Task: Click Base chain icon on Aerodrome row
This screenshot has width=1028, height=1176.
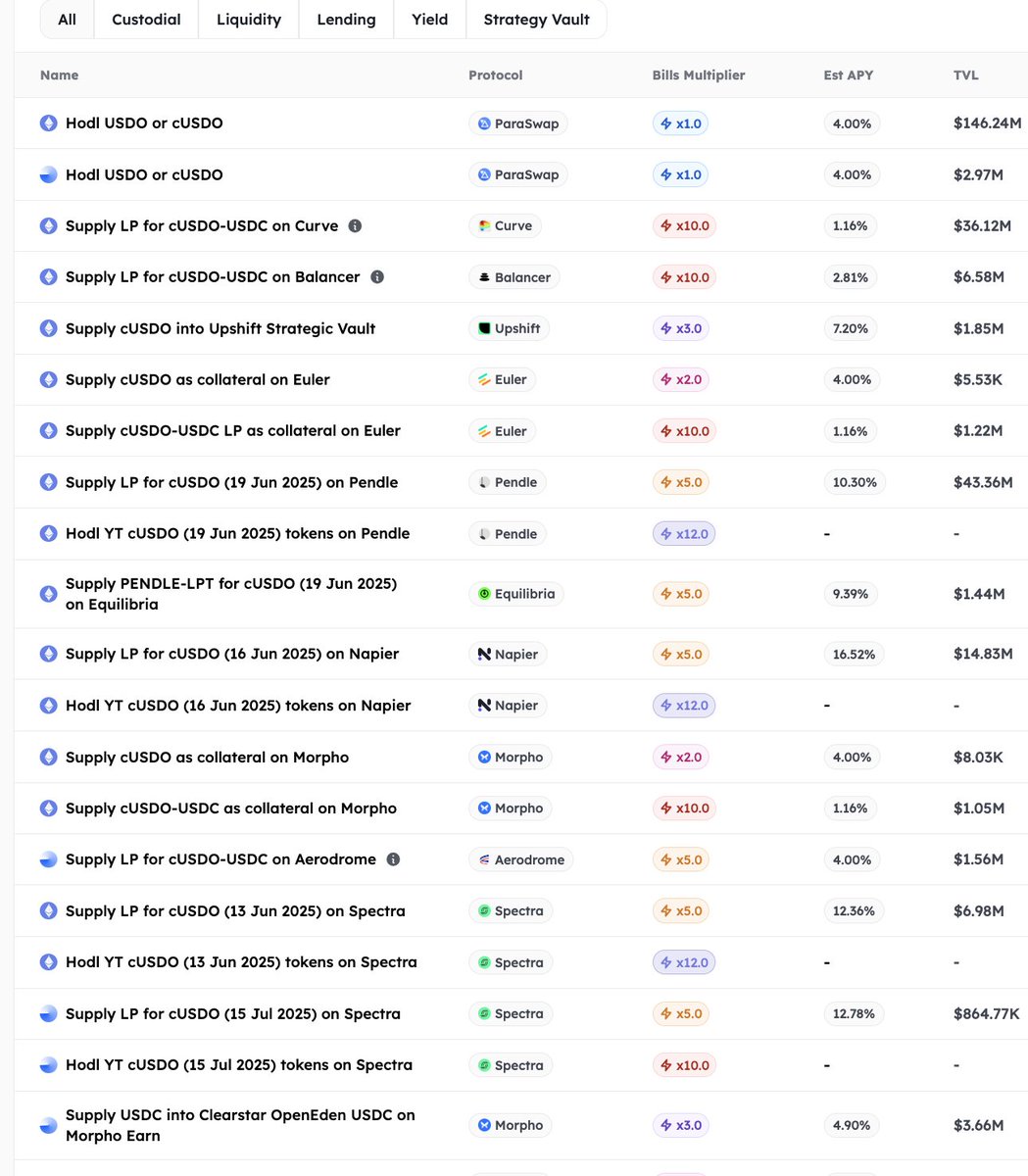Action: (x=48, y=859)
